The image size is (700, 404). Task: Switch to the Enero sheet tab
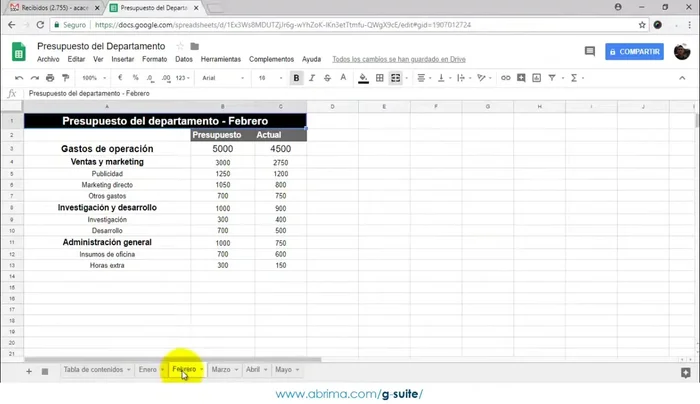click(148, 370)
